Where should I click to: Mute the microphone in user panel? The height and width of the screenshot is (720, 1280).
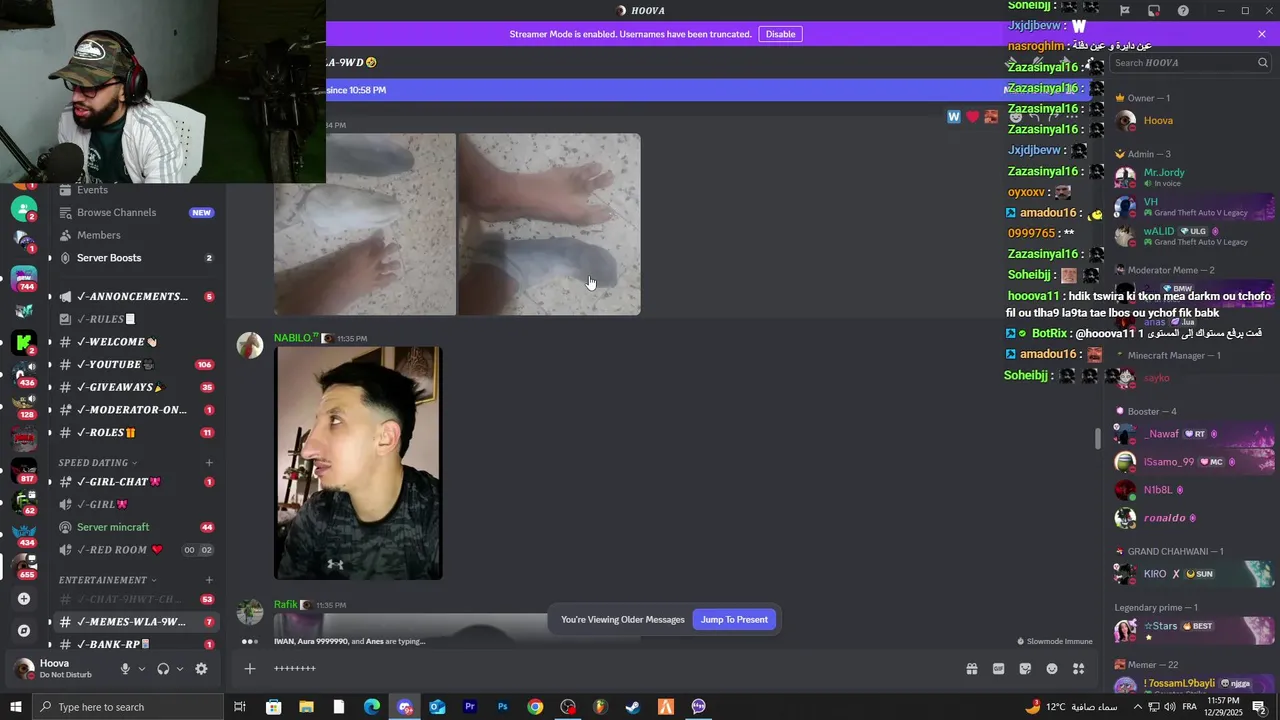pos(125,669)
